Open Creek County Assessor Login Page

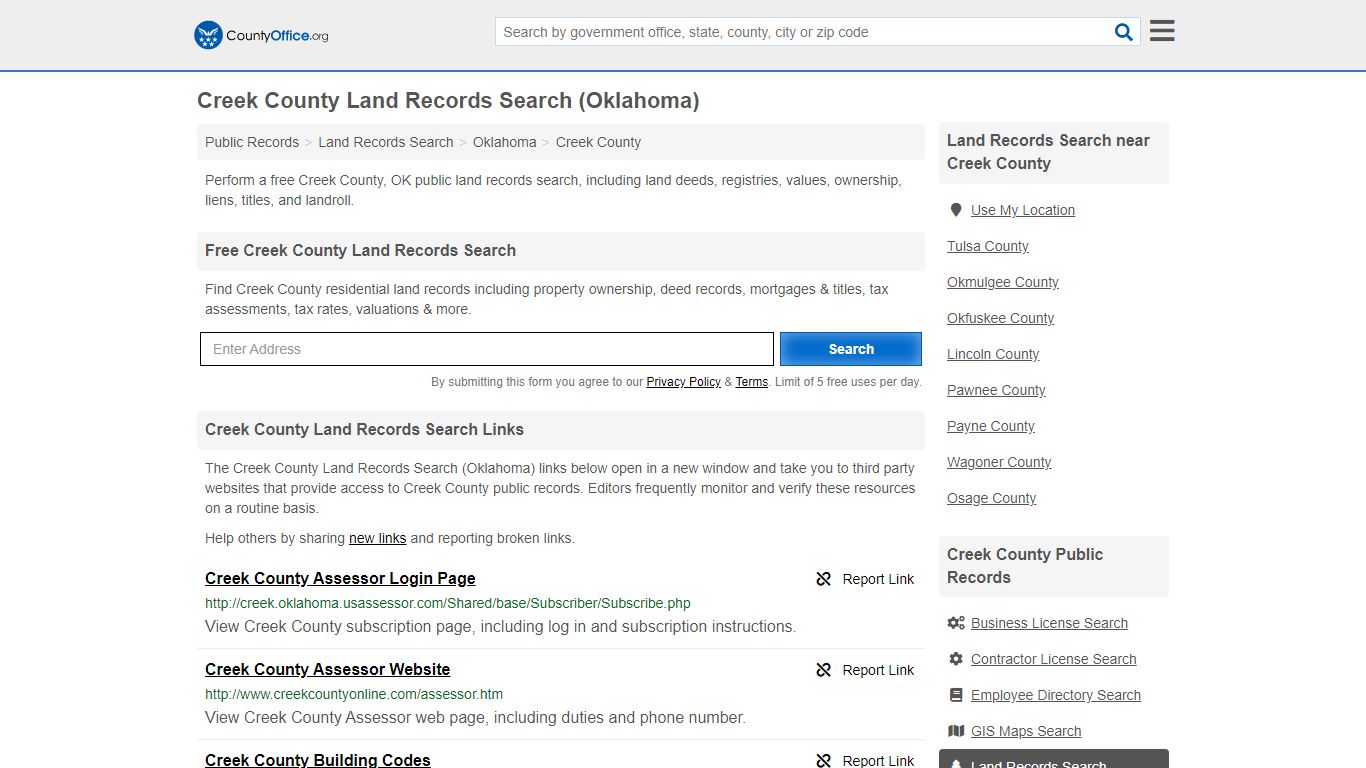click(x=340, y=578)
